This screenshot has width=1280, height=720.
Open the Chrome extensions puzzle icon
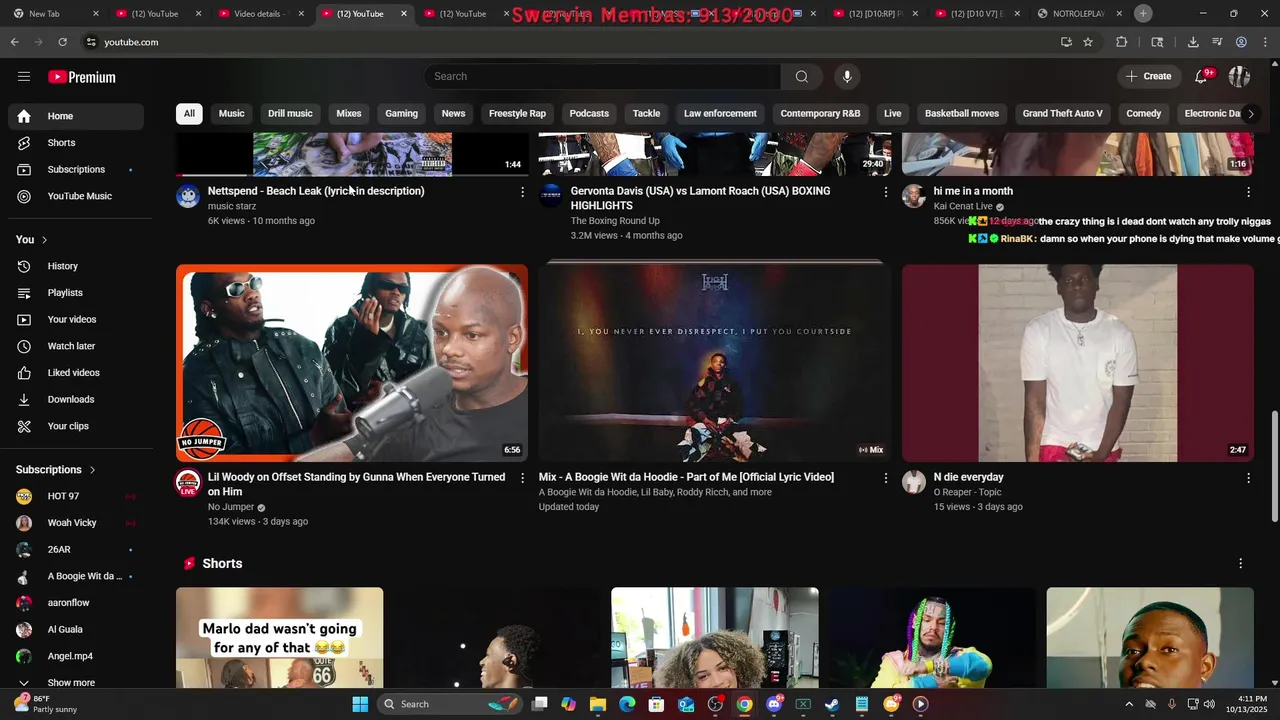pos(1121,42)
